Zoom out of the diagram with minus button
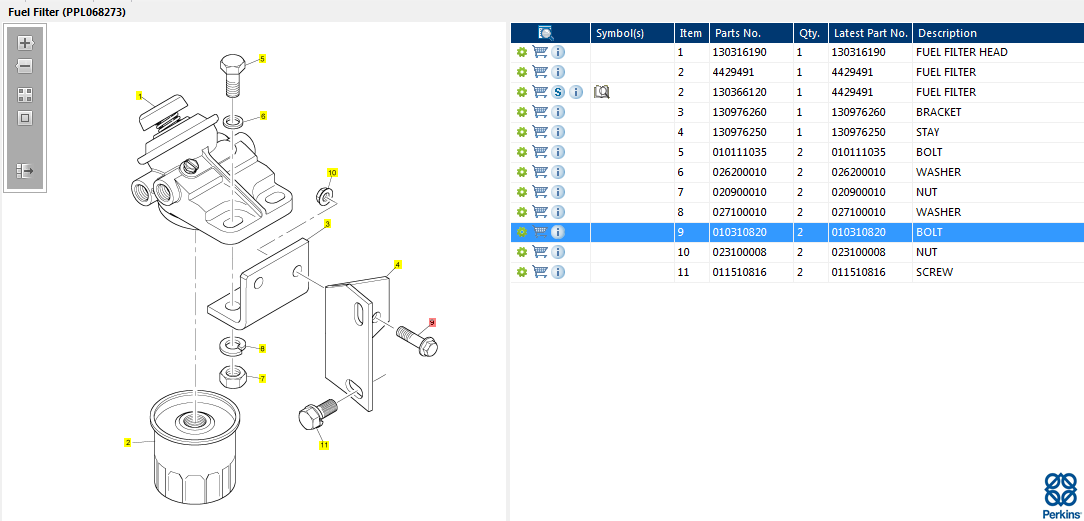 (25, 66)
